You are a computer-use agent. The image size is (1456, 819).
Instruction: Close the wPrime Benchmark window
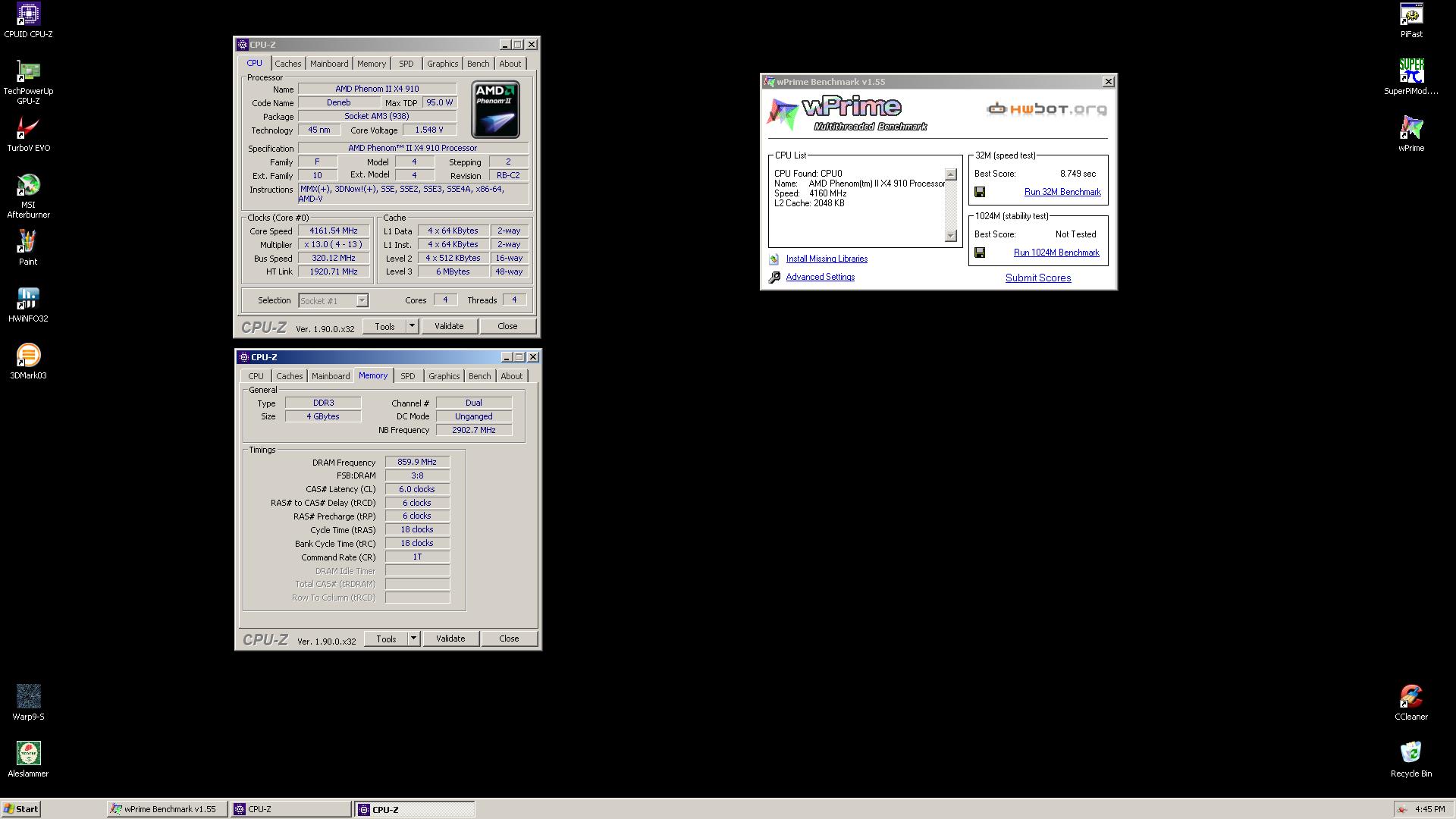tap(1108, 82)
